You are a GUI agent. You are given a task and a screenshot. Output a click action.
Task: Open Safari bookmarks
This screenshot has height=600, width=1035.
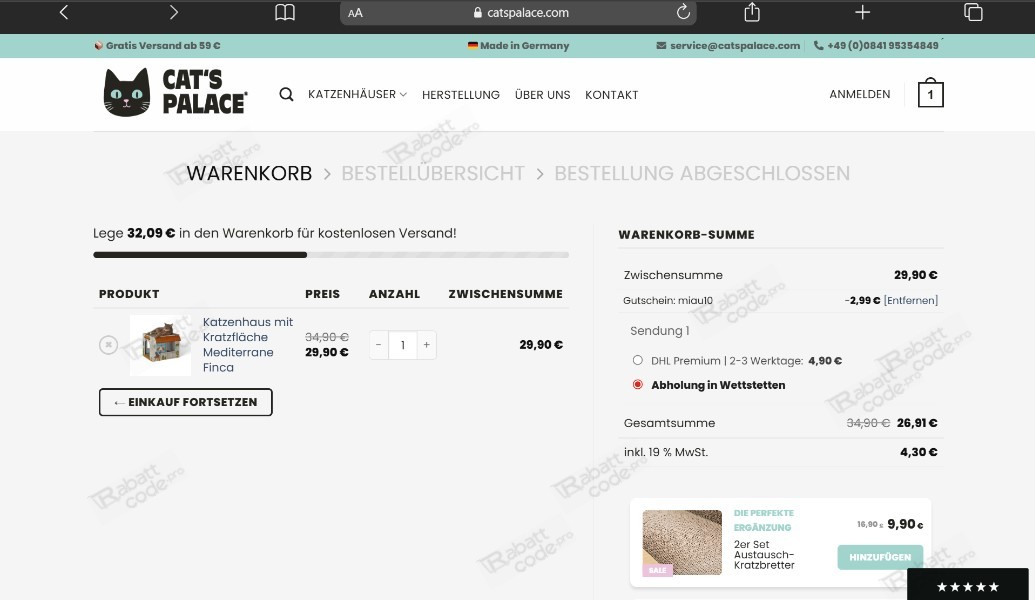pyautogui.click(x=285, y=12)
